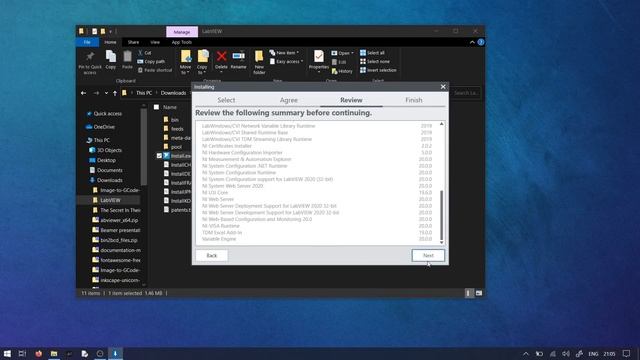
Task: Open Firefox from the taskbar
Action: (x=38, y=353)
